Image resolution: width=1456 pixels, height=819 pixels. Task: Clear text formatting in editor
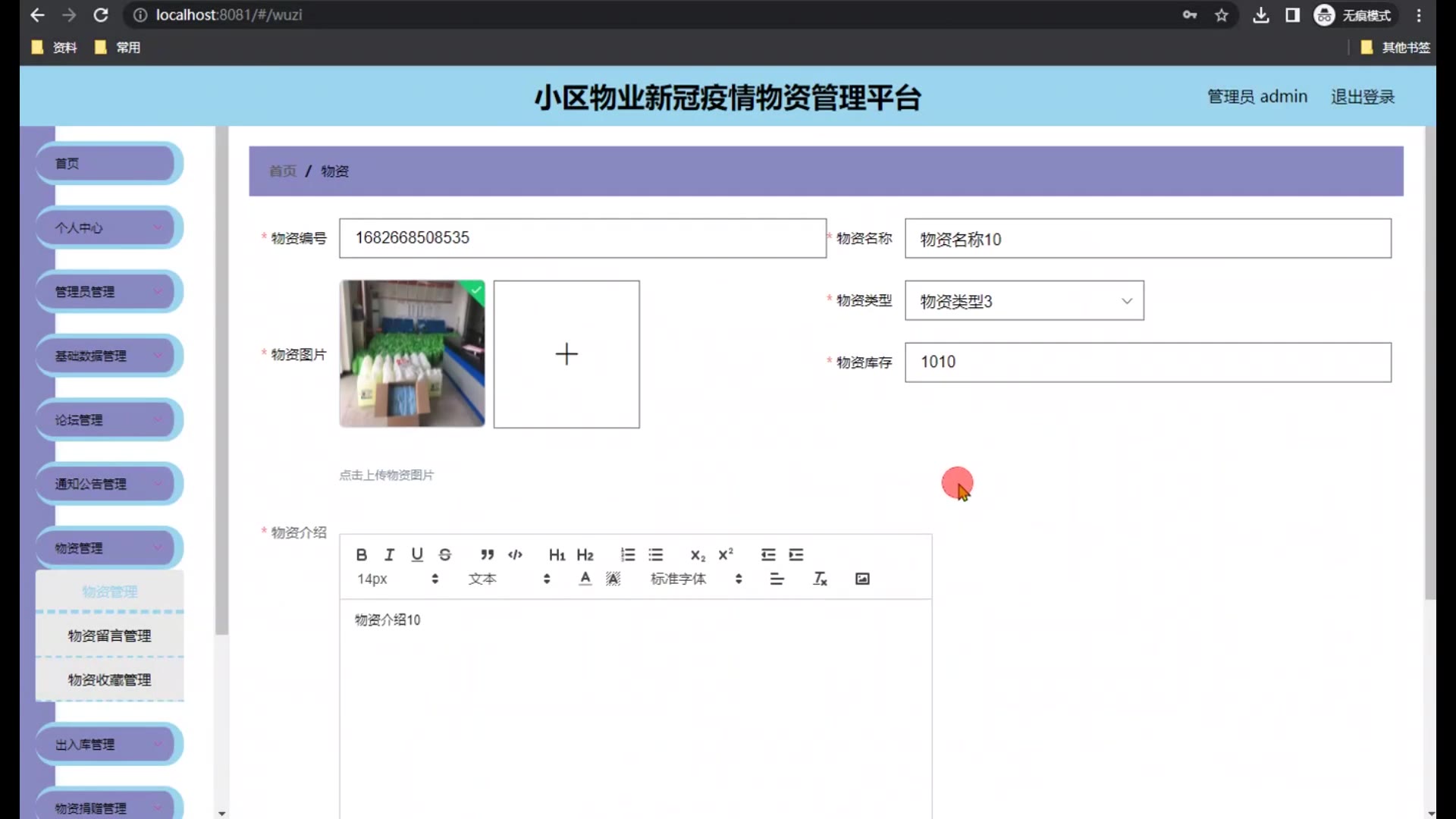[820, 579]
